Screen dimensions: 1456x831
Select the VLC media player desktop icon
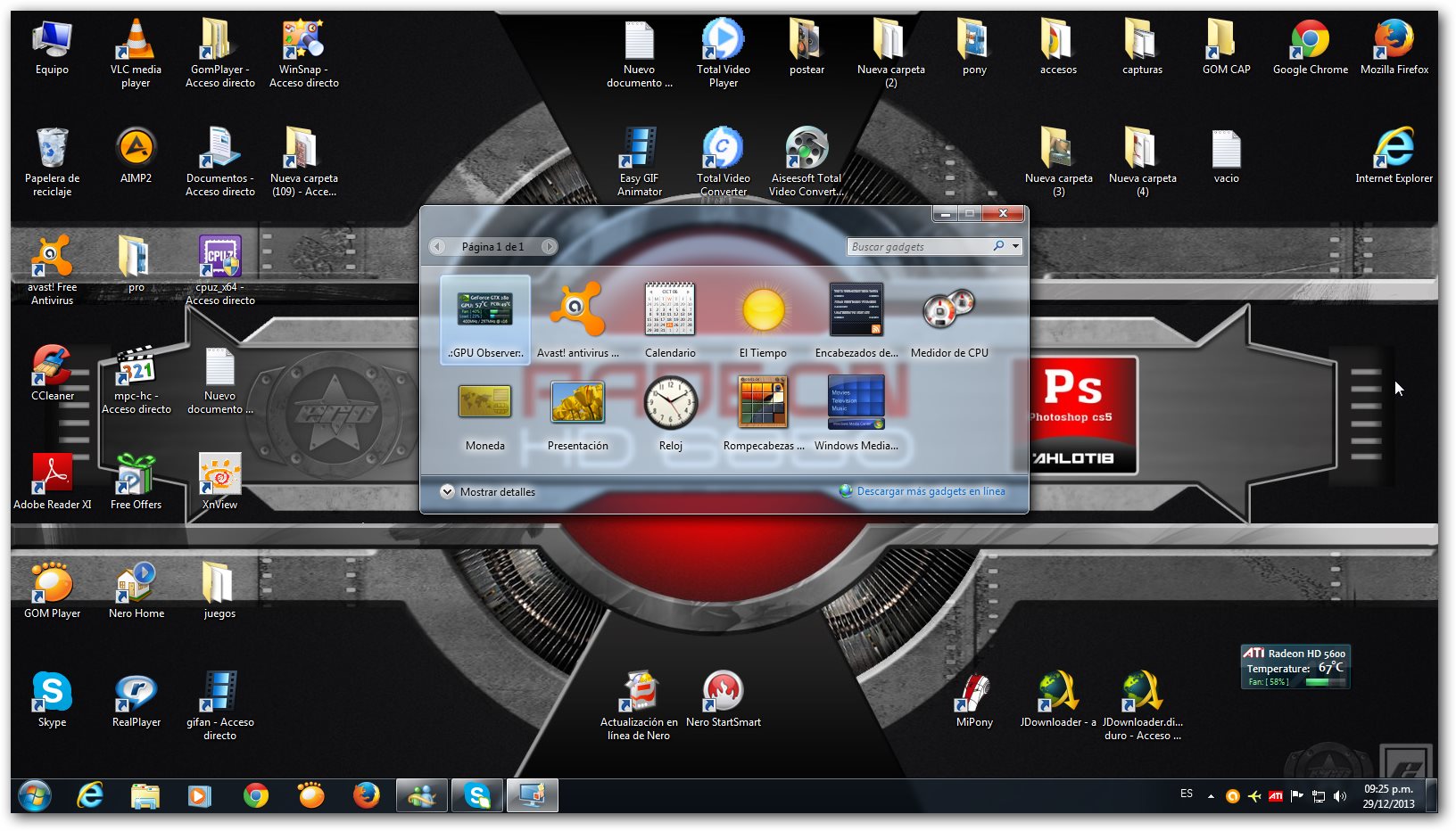click(x=136, y=53)
